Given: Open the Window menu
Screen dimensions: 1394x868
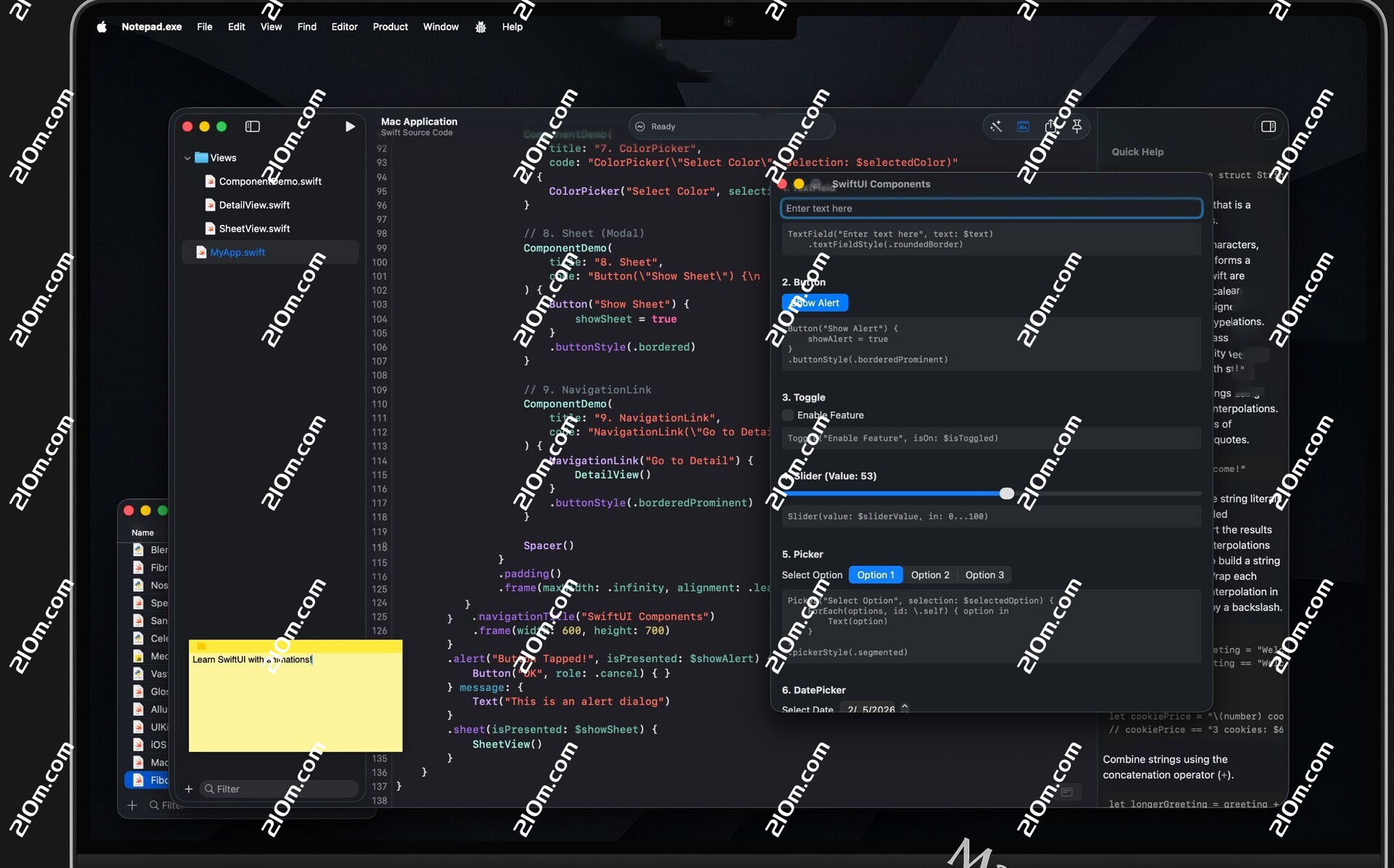Looking at the screenshot, I should coord(441,27).
